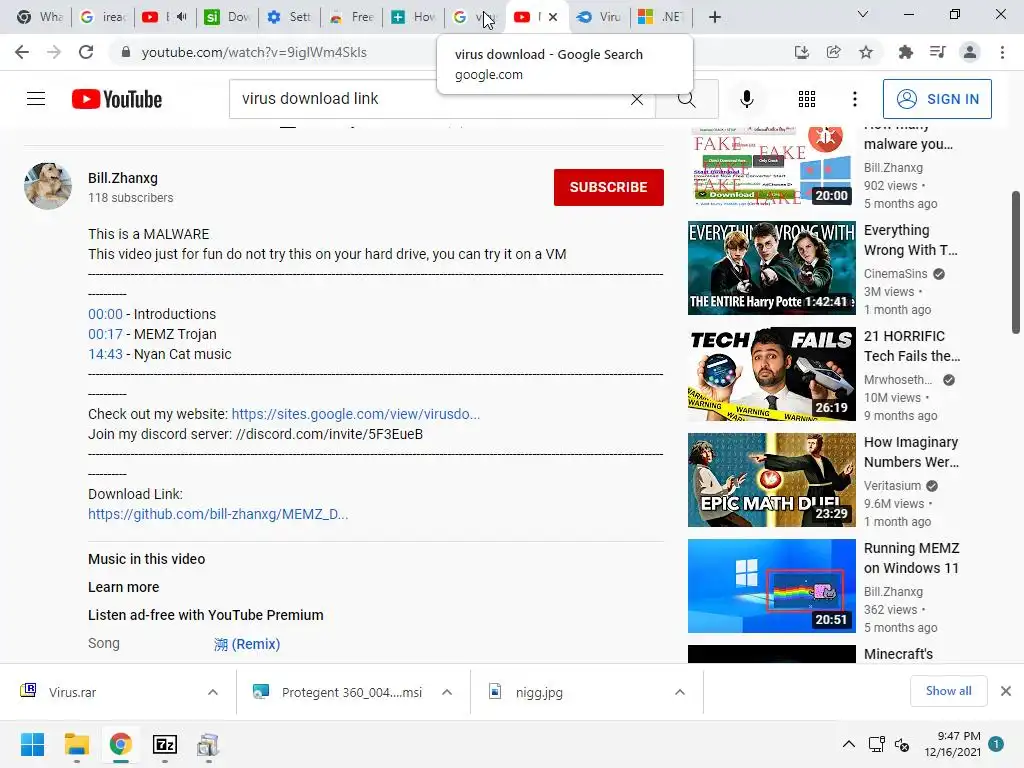Subscribe to Bill.Zhanxg channel

point(609,187)
